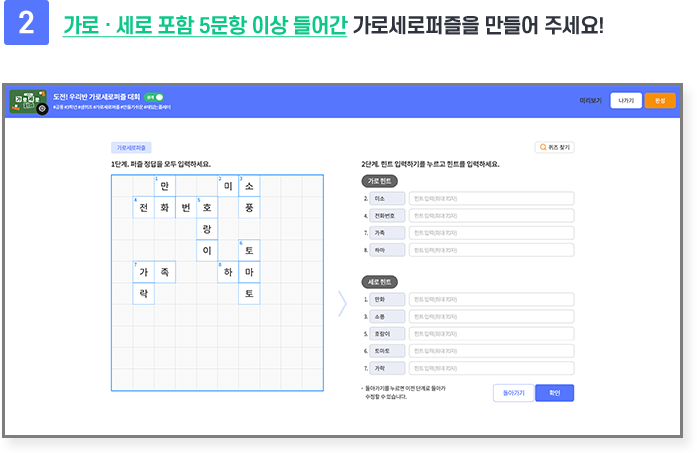Click the 전화번호 answer label

[x=387, y=216]
